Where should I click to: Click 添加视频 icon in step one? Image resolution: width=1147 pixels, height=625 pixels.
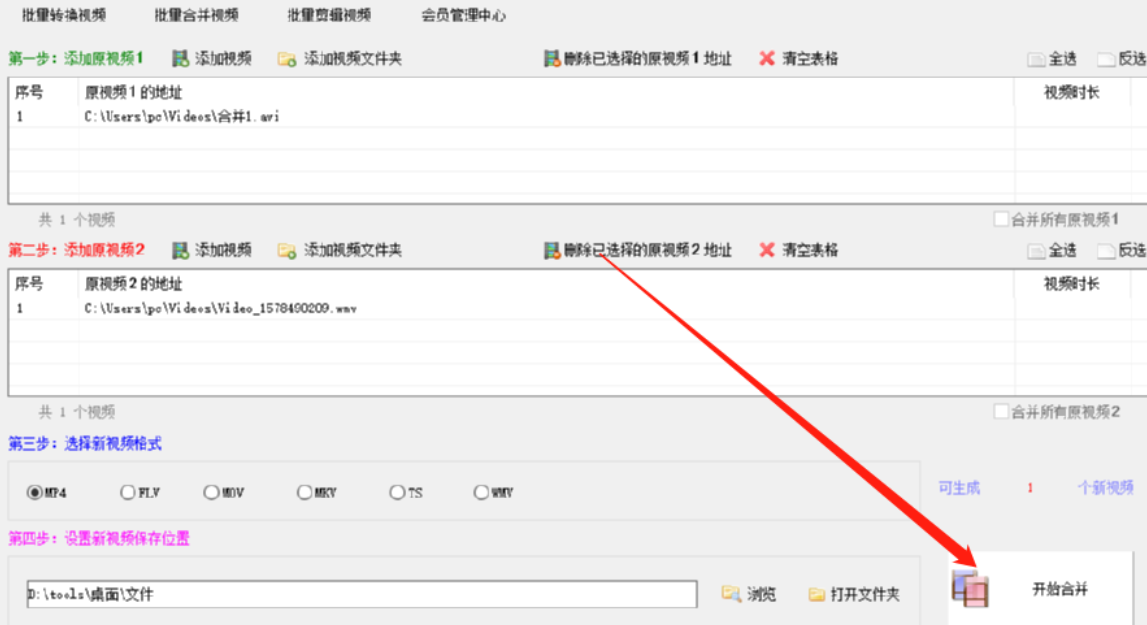[180, 59]
